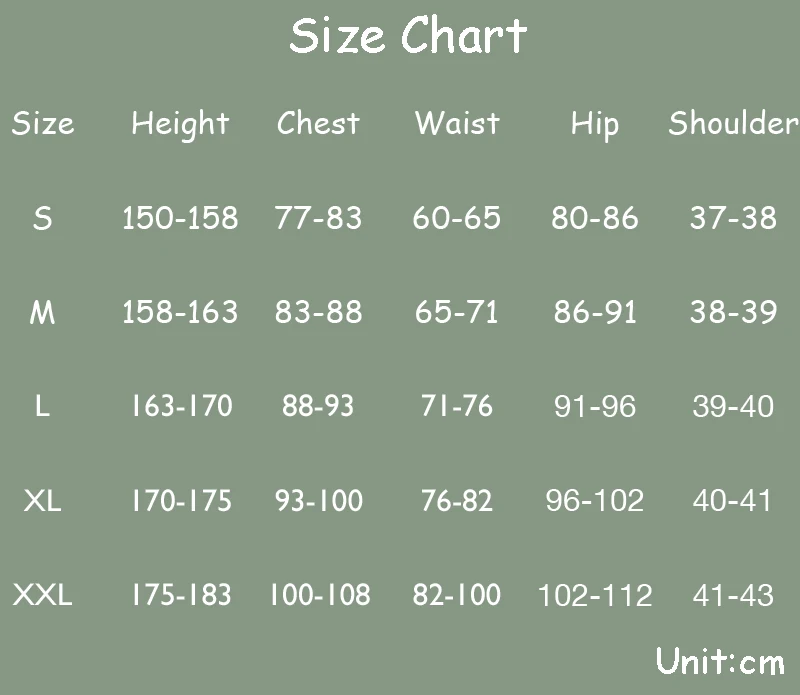The image size is (800, 695).
Task: Select shoulder value 41-43
Action: point(733,595)
